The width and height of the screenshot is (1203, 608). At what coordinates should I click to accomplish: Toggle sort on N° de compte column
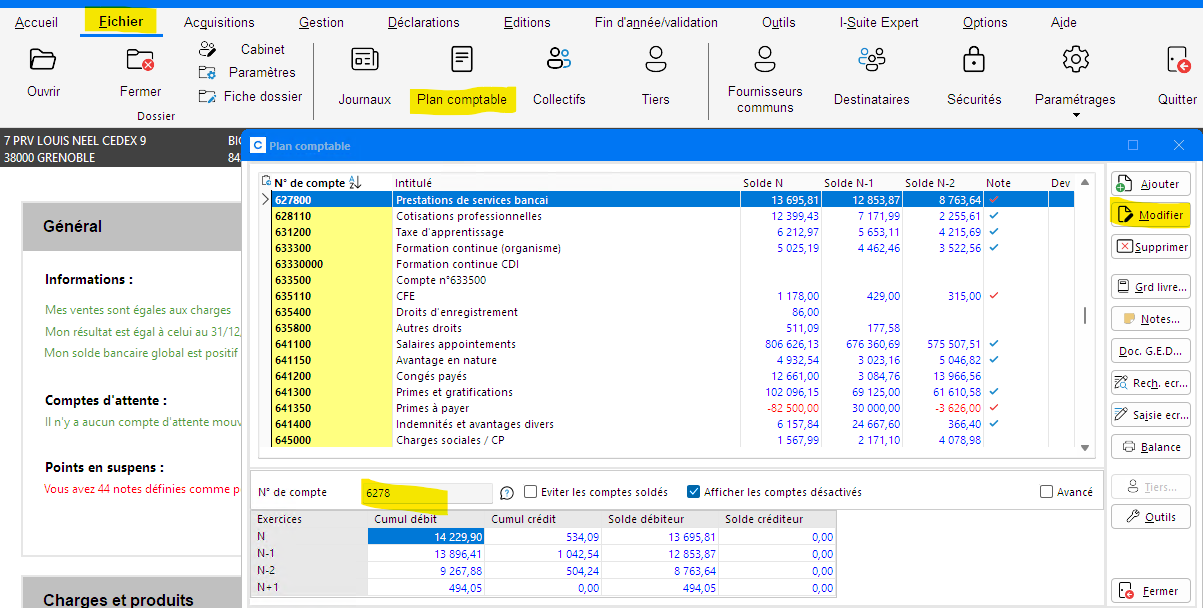click(354, 183)
